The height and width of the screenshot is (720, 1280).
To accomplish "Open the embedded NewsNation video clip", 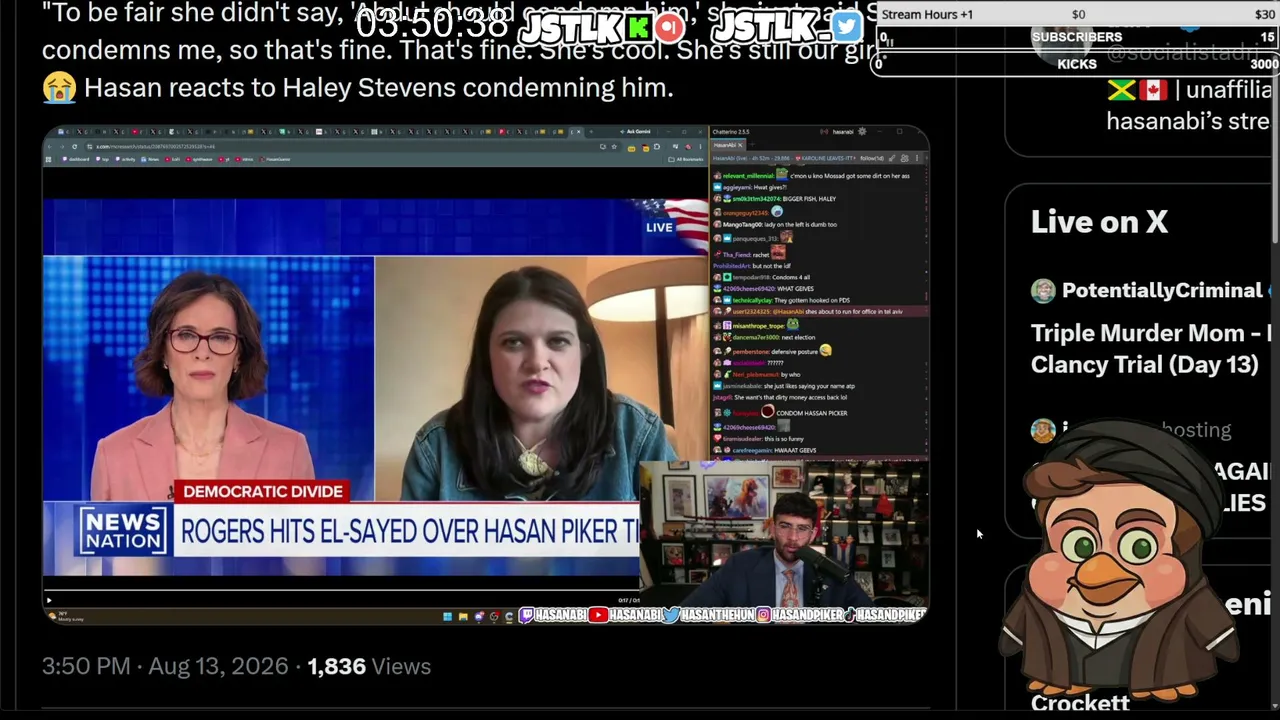I will click(x=485, y=375).
